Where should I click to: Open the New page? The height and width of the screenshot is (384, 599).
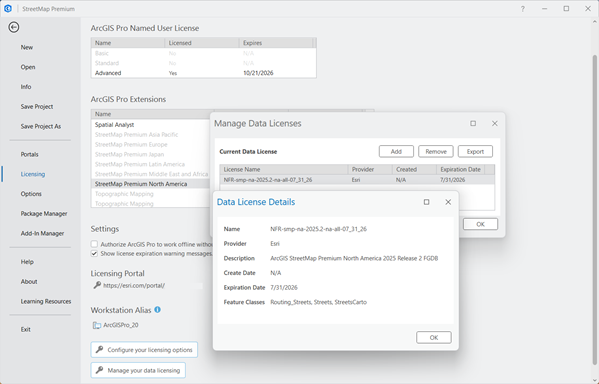point(27,47)
